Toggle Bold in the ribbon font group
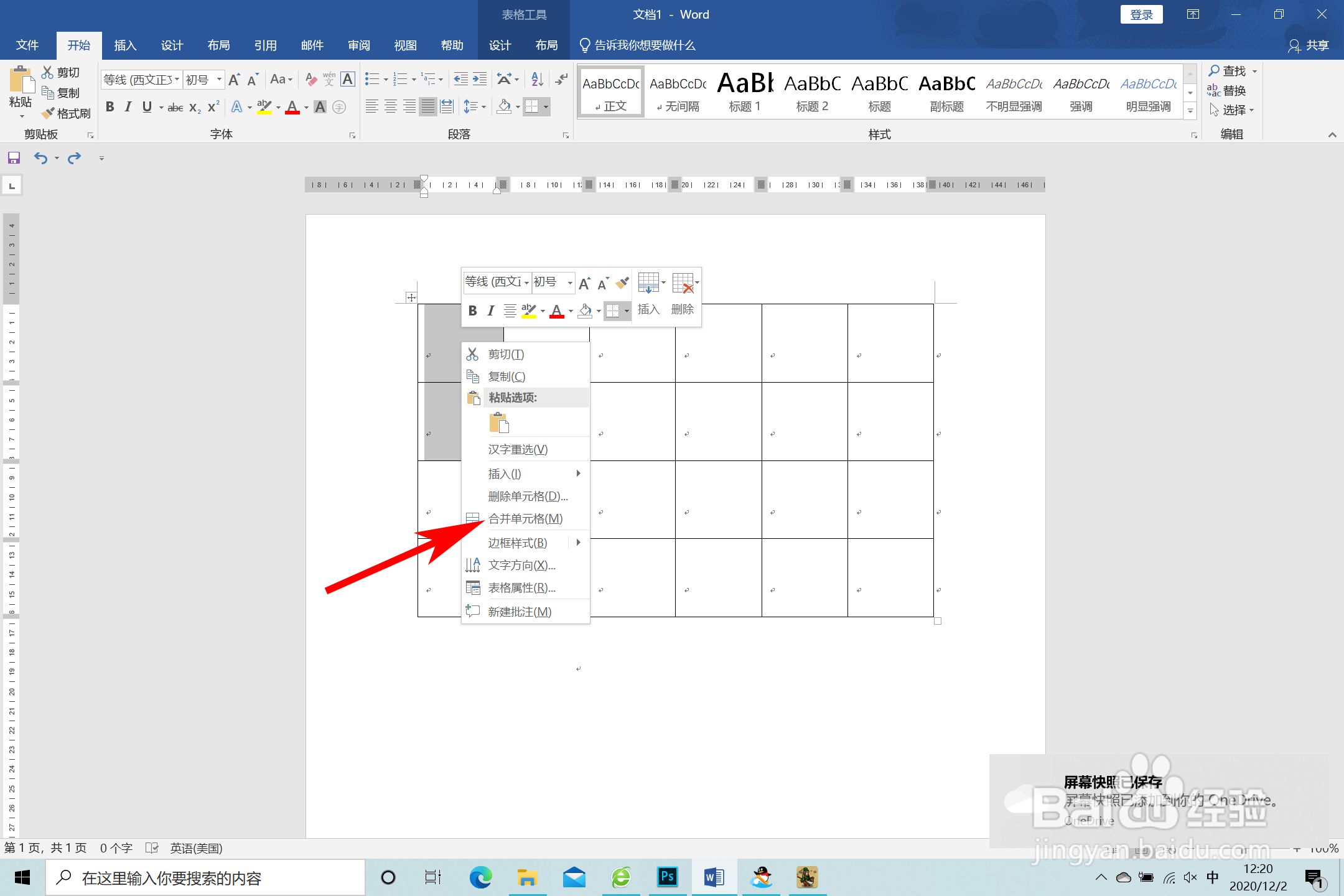The image size is (1344, 896). tap(110, 107)
